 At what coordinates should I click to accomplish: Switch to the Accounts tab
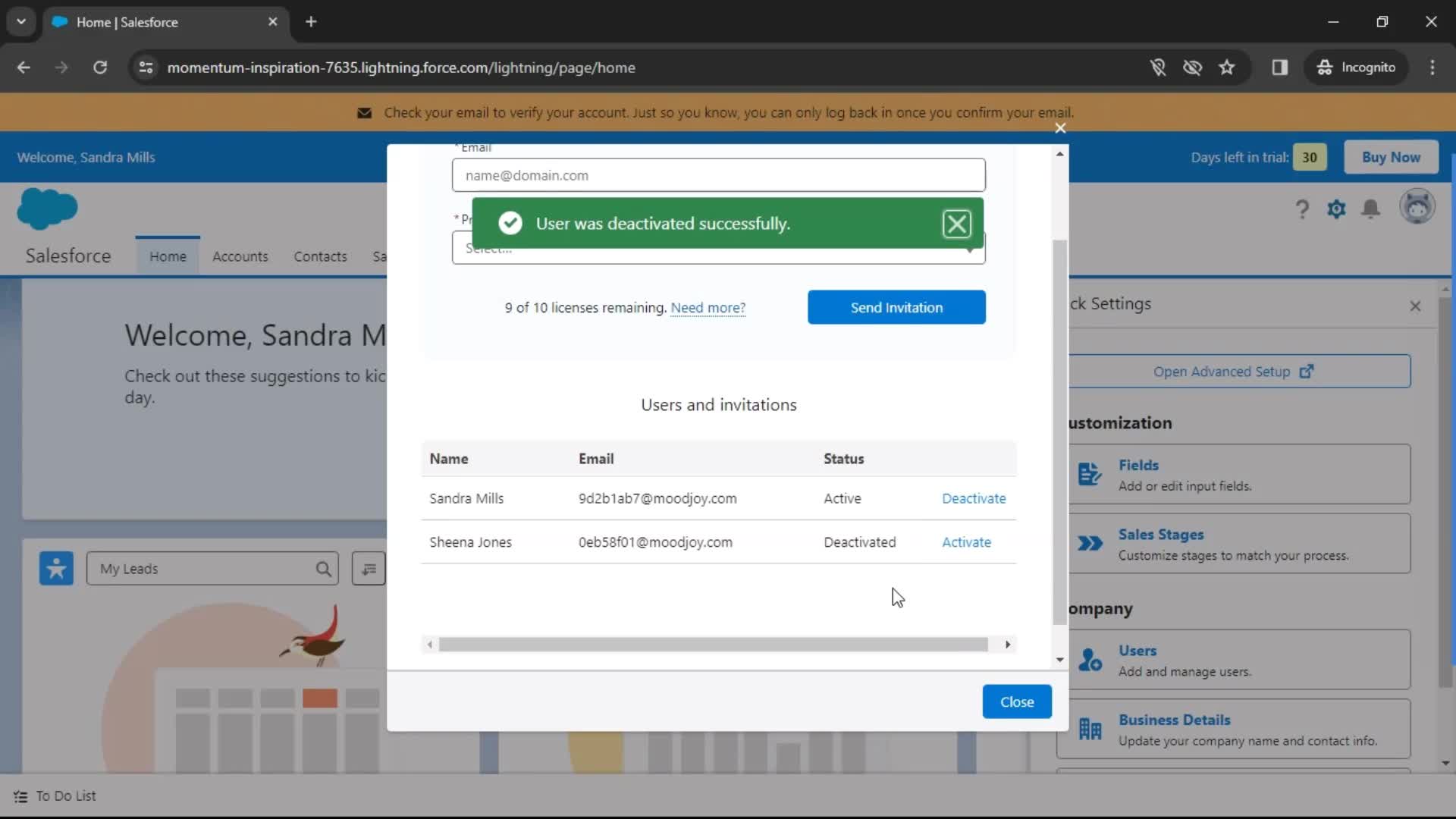[240, 256]
